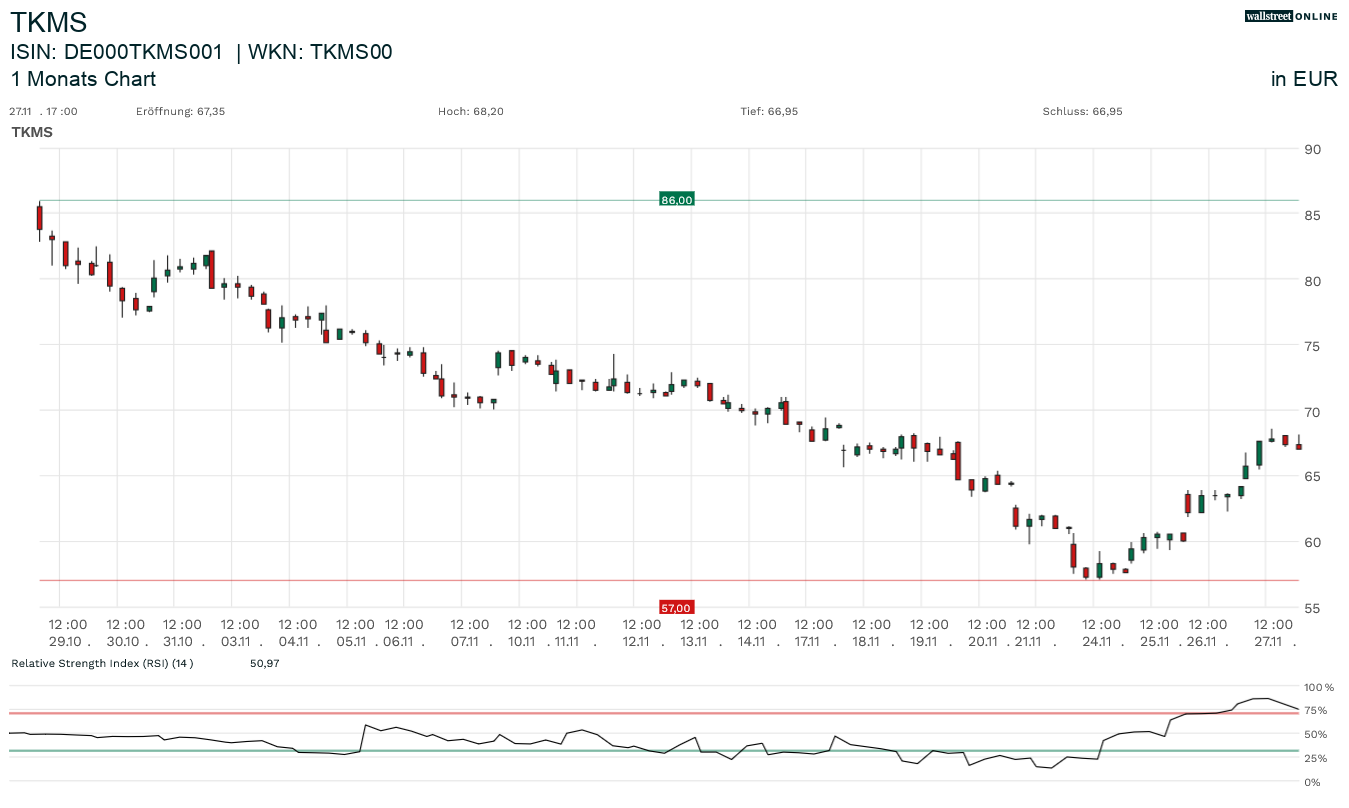Click the wallstreet ONLINE logo
Screen dimensions: 1349x808
click(1290, 16)
